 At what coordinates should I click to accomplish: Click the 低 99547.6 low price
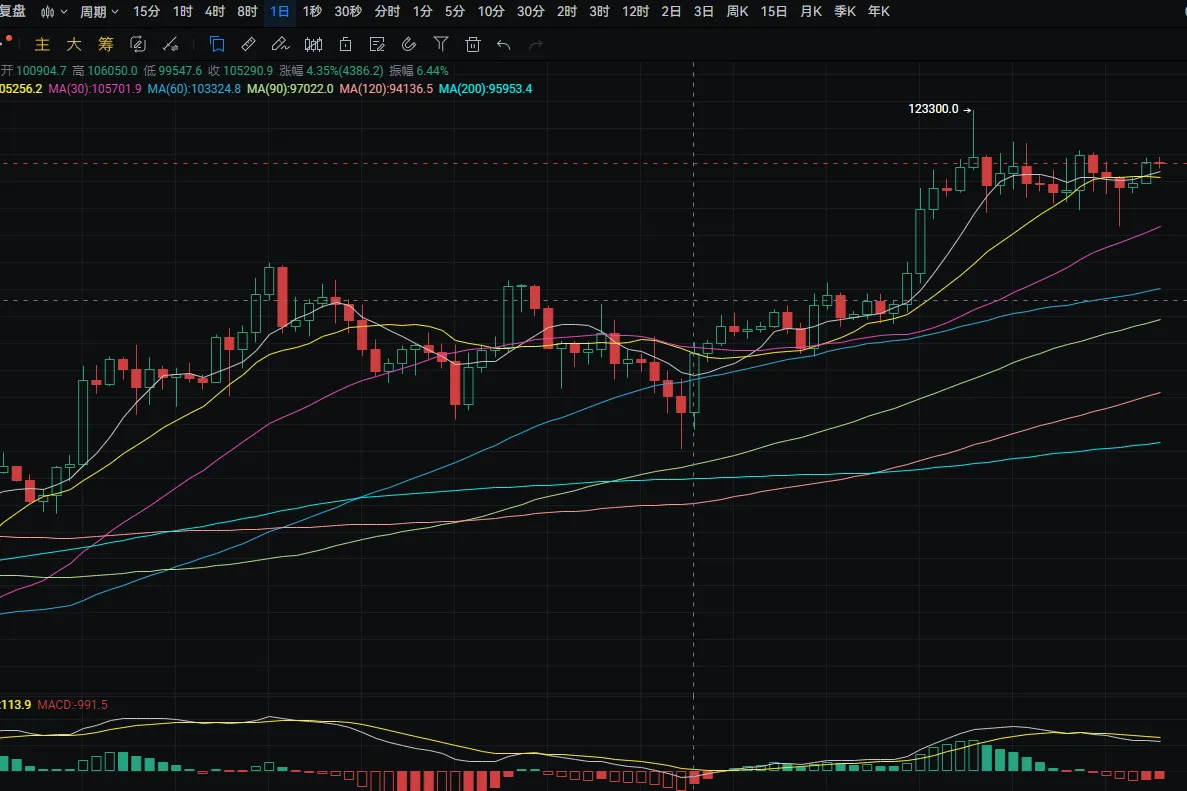tap(173, 70)
